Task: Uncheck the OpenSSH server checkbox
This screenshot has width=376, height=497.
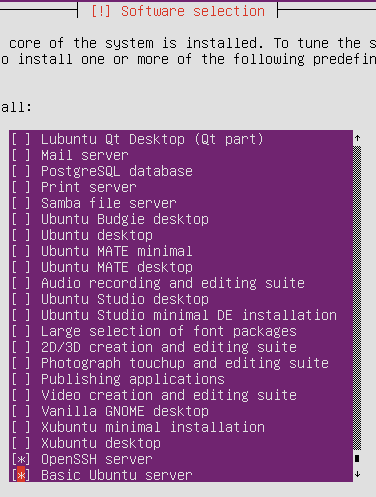Action: [x=21, y=459]
